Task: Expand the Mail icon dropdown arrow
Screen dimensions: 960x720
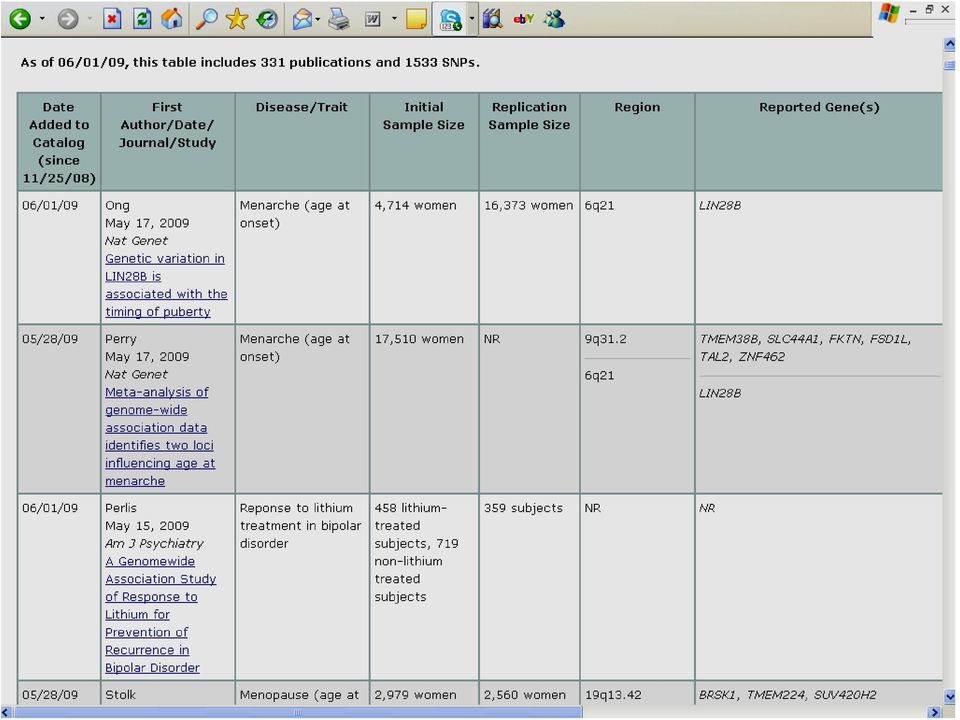Action: click(x=318, y=19)
